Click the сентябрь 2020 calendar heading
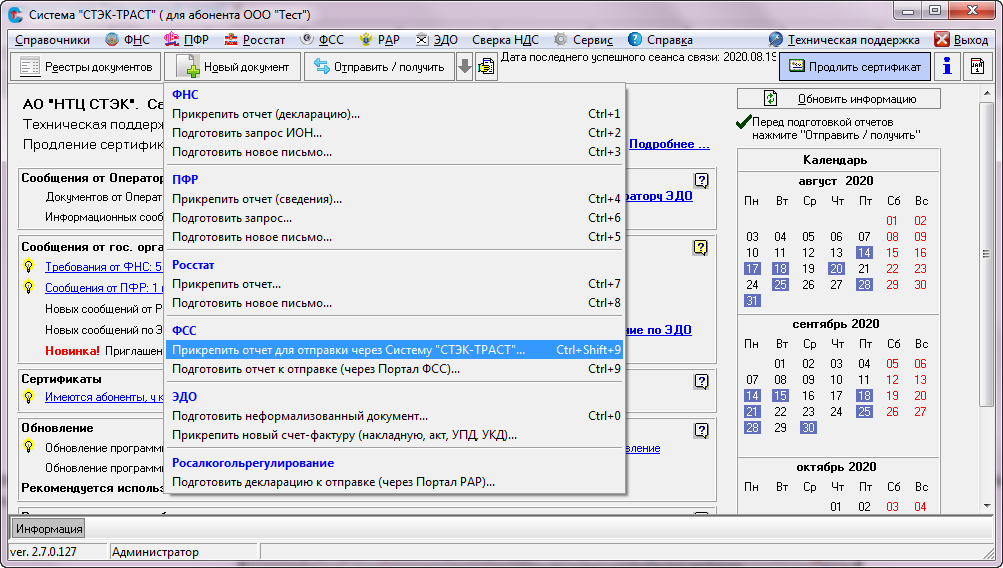1003x568 pixels. pyautogui.click(x=835, y=324)
